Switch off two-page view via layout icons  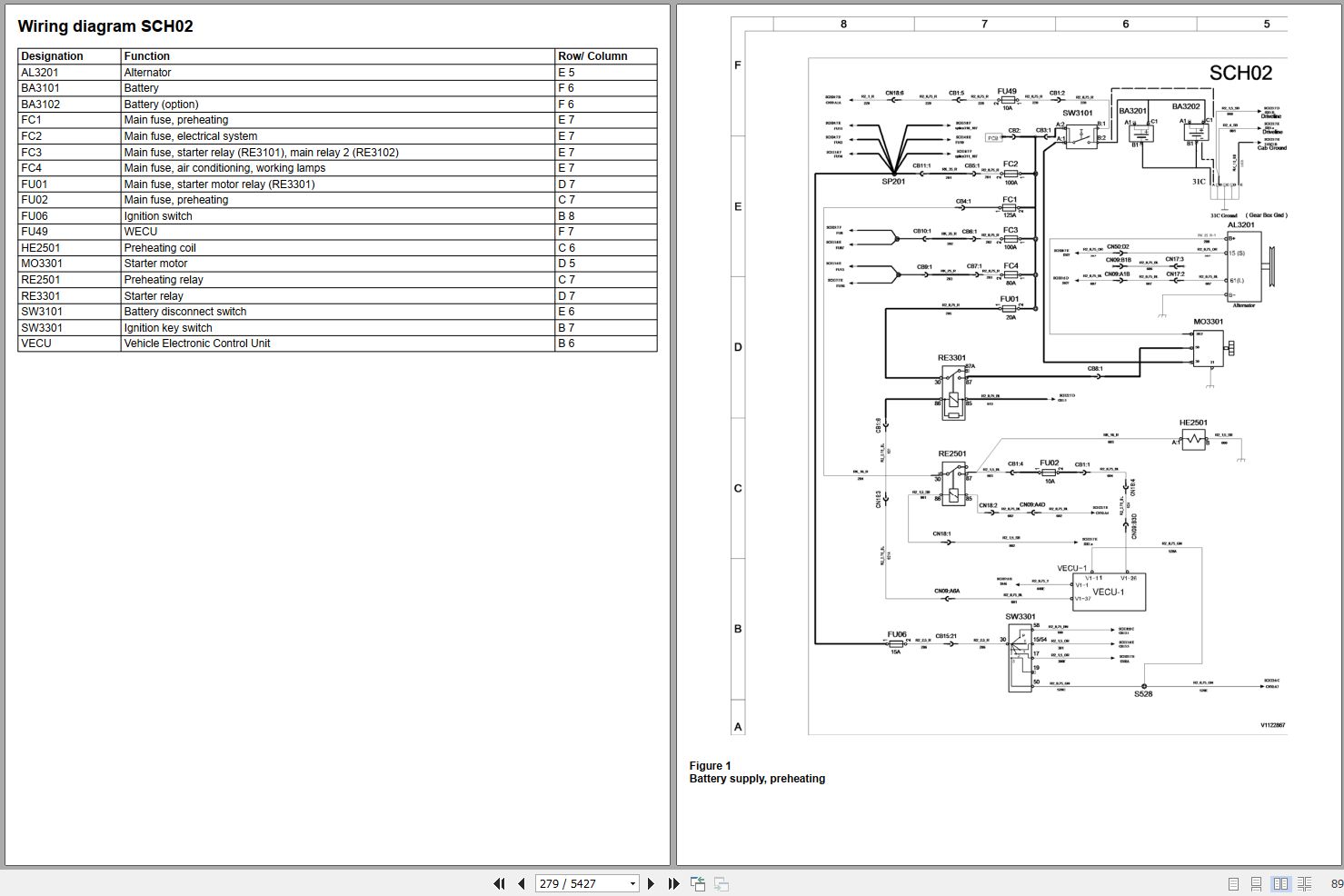1234,882
